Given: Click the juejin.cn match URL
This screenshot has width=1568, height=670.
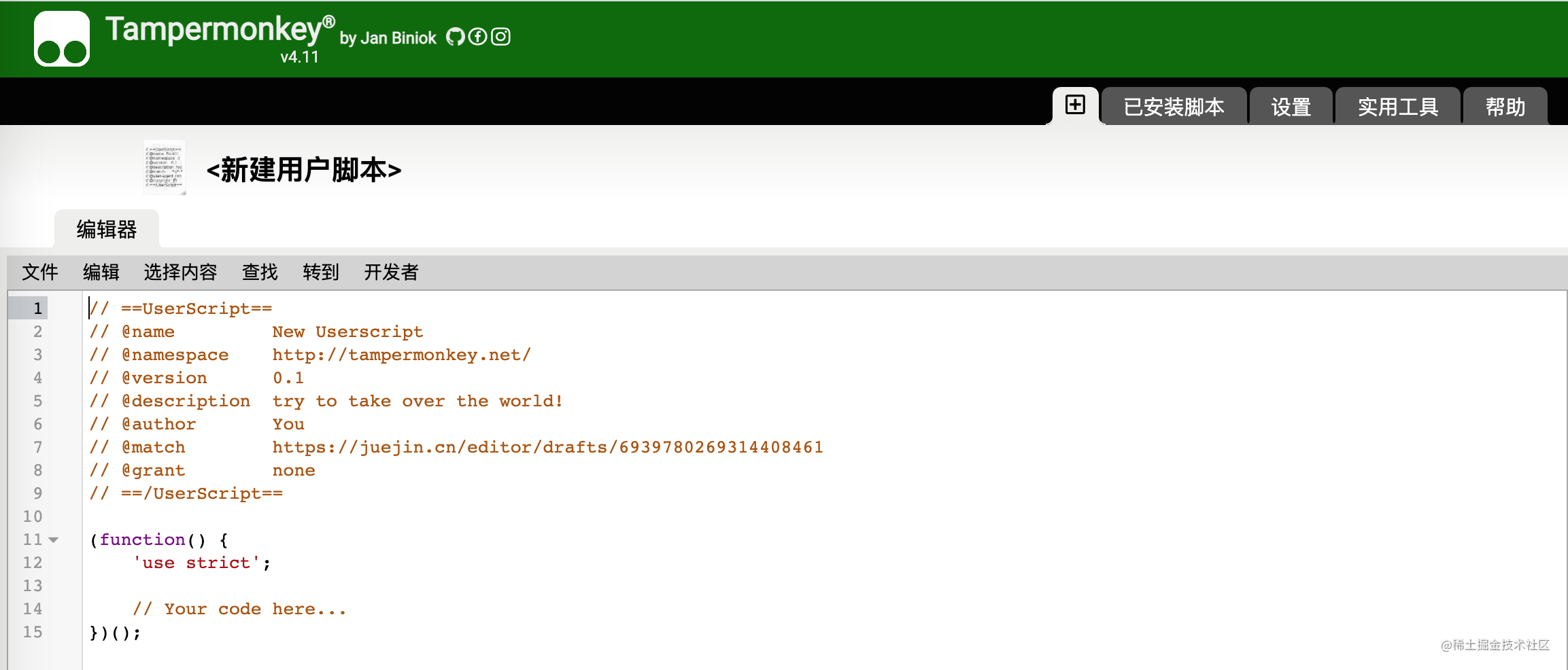Looking at the screenshot, I should 548,447.
